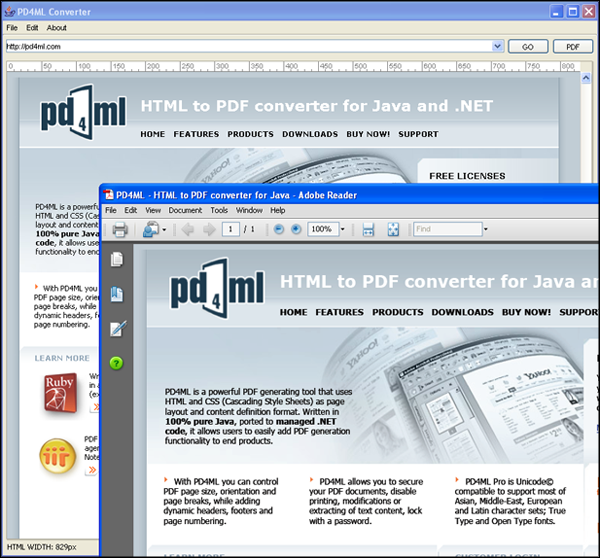600x558 pixels.
Task: Click the orange arrow link beside the orange round icon
Action: [92, 470]
